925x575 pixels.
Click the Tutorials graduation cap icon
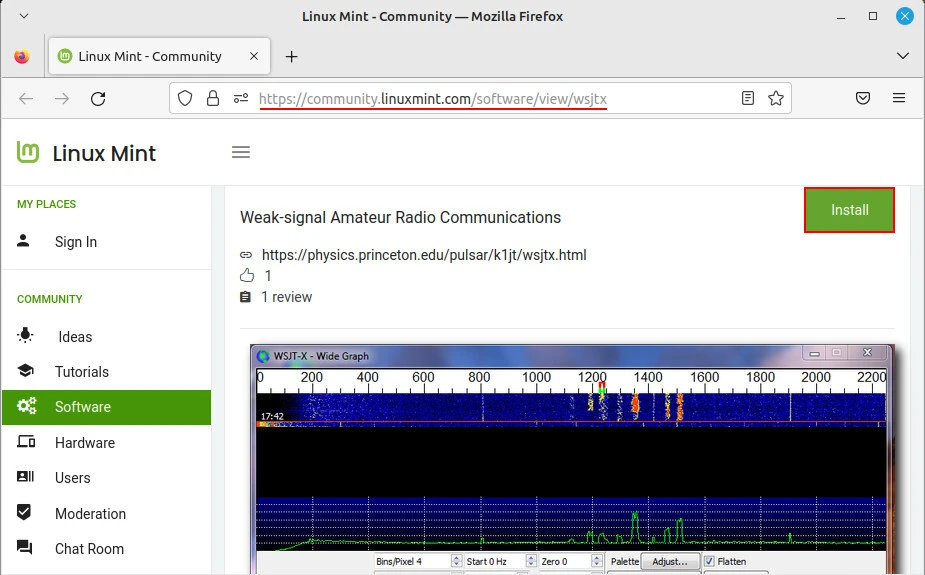tap(25, 371)
